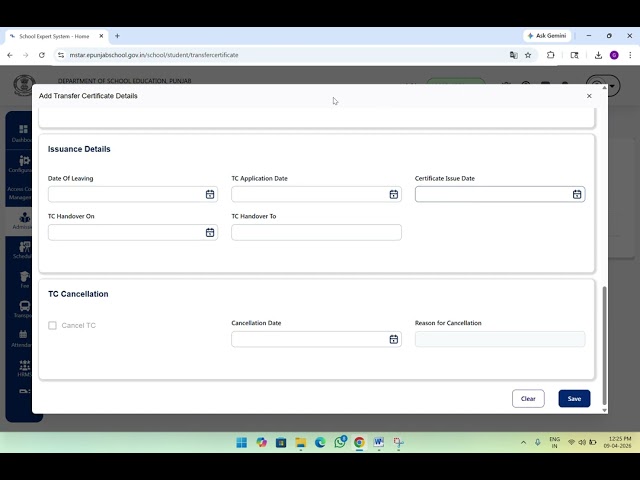Open WhatsApp from the taskbar
640x480 pixels.
pyautogui.click(x=340, y=442)
